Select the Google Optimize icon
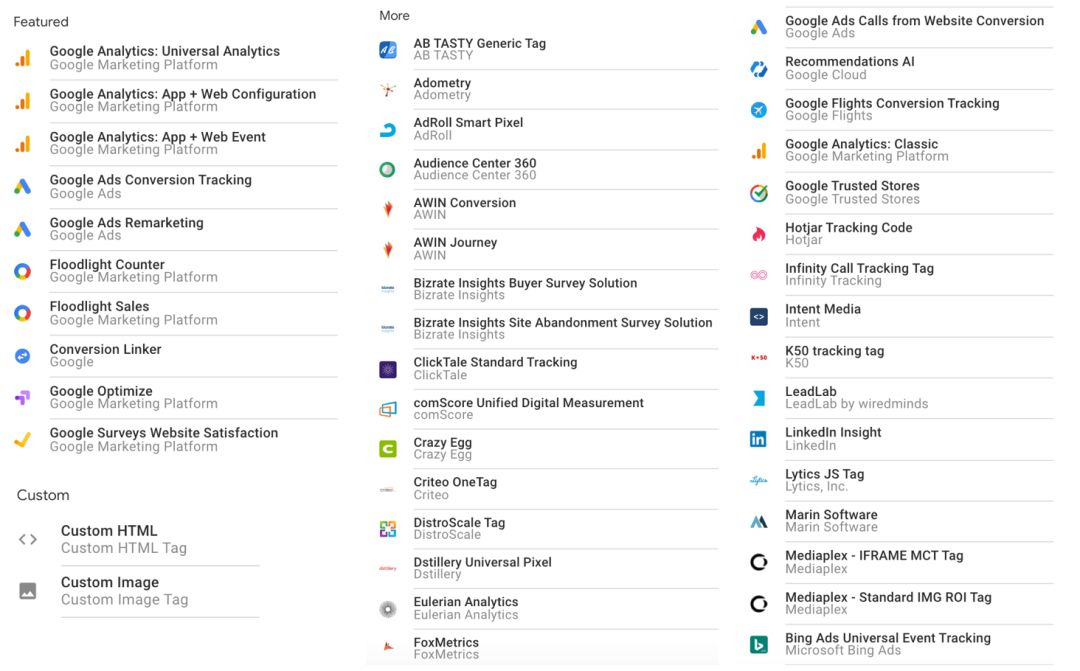The image size is (1080, 671). click(23, 398)
